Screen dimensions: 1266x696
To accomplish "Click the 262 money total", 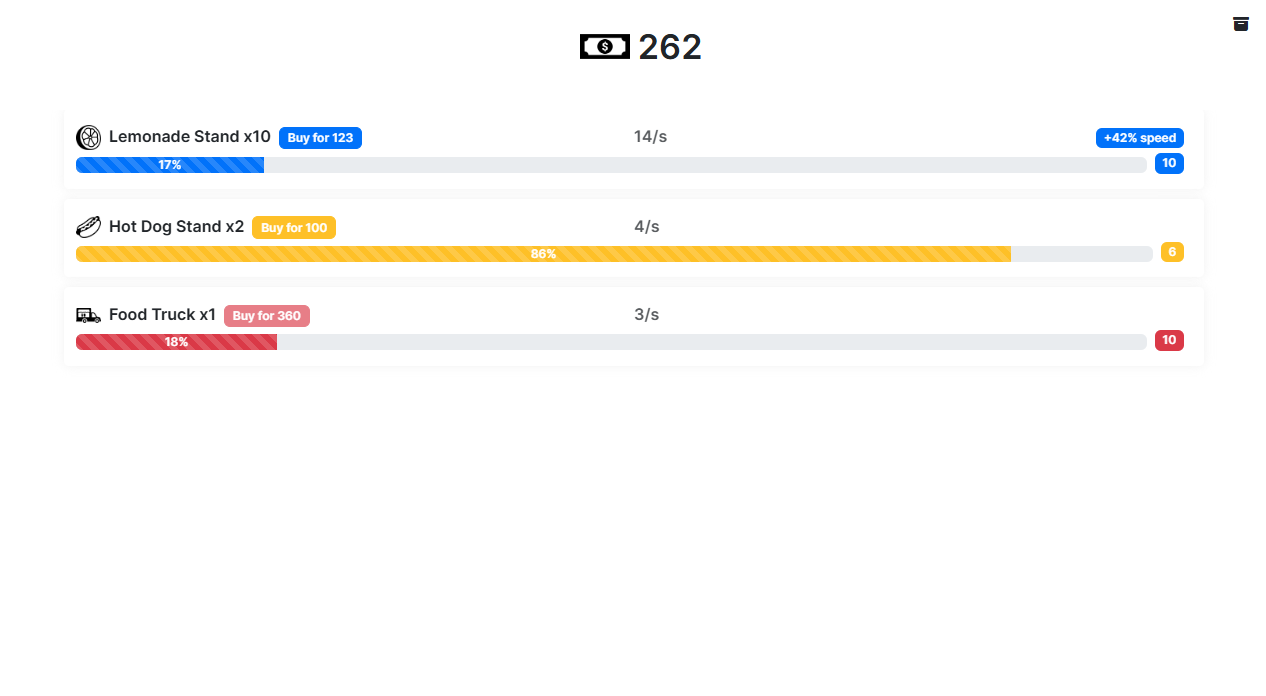I will tap(670, 47).
